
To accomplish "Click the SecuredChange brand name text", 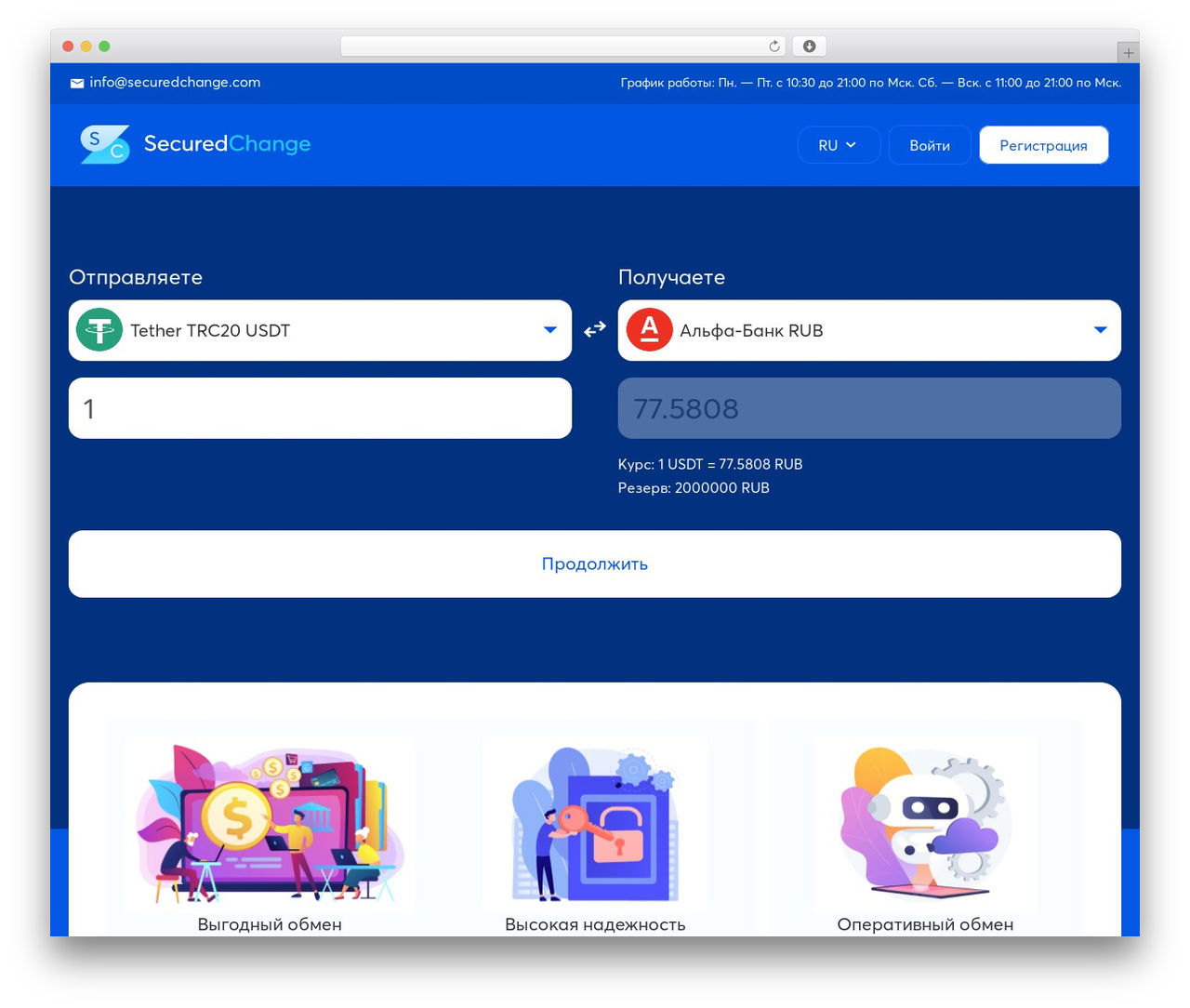I will coord(227,144).
